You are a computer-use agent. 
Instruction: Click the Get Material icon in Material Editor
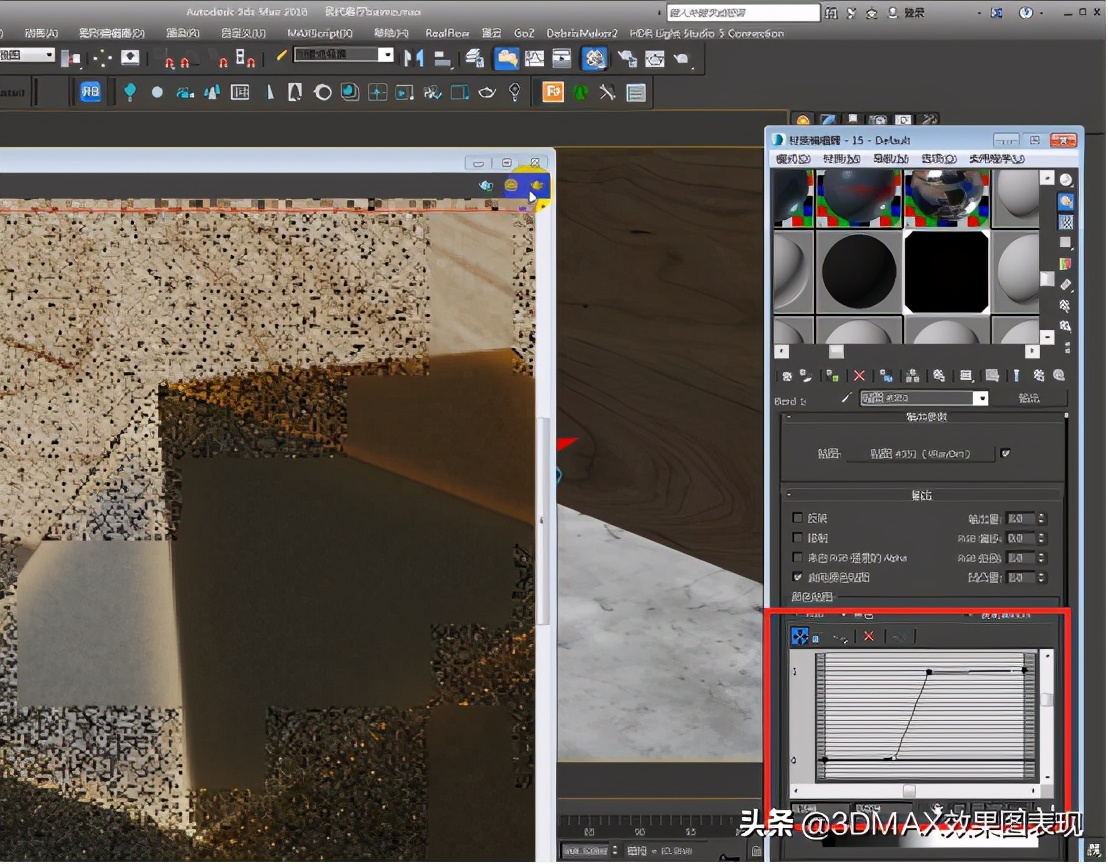785,377
